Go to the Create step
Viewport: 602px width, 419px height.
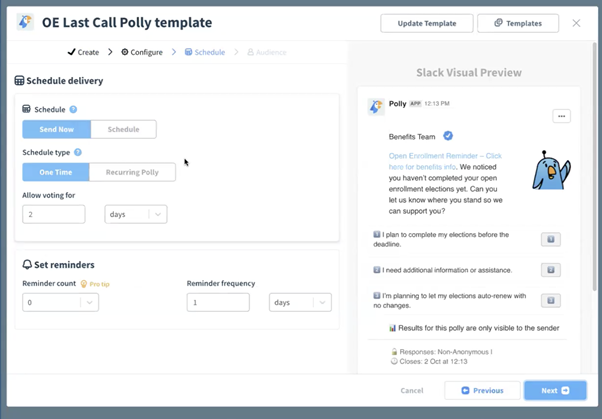click(x=84, y=52)
